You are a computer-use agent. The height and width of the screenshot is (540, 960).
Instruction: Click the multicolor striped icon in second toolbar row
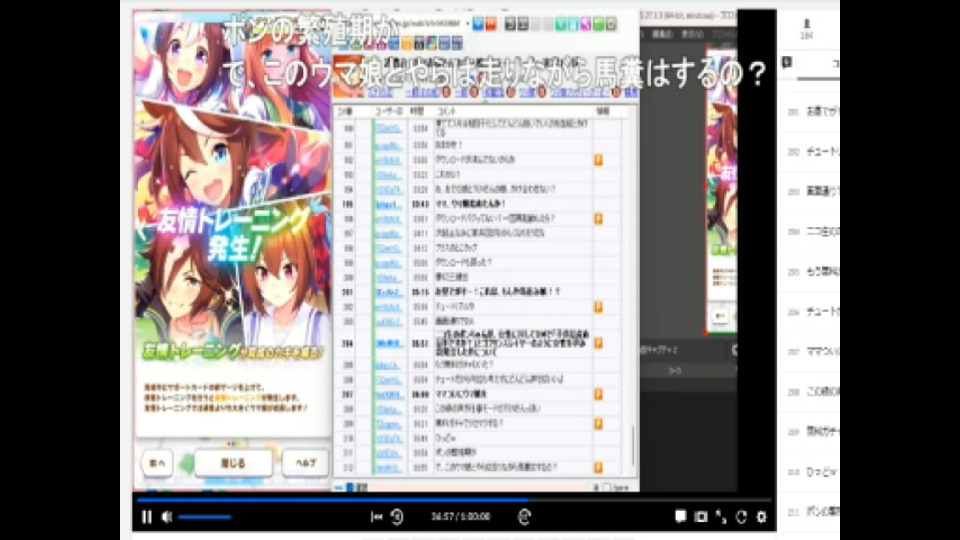[432, 43]
